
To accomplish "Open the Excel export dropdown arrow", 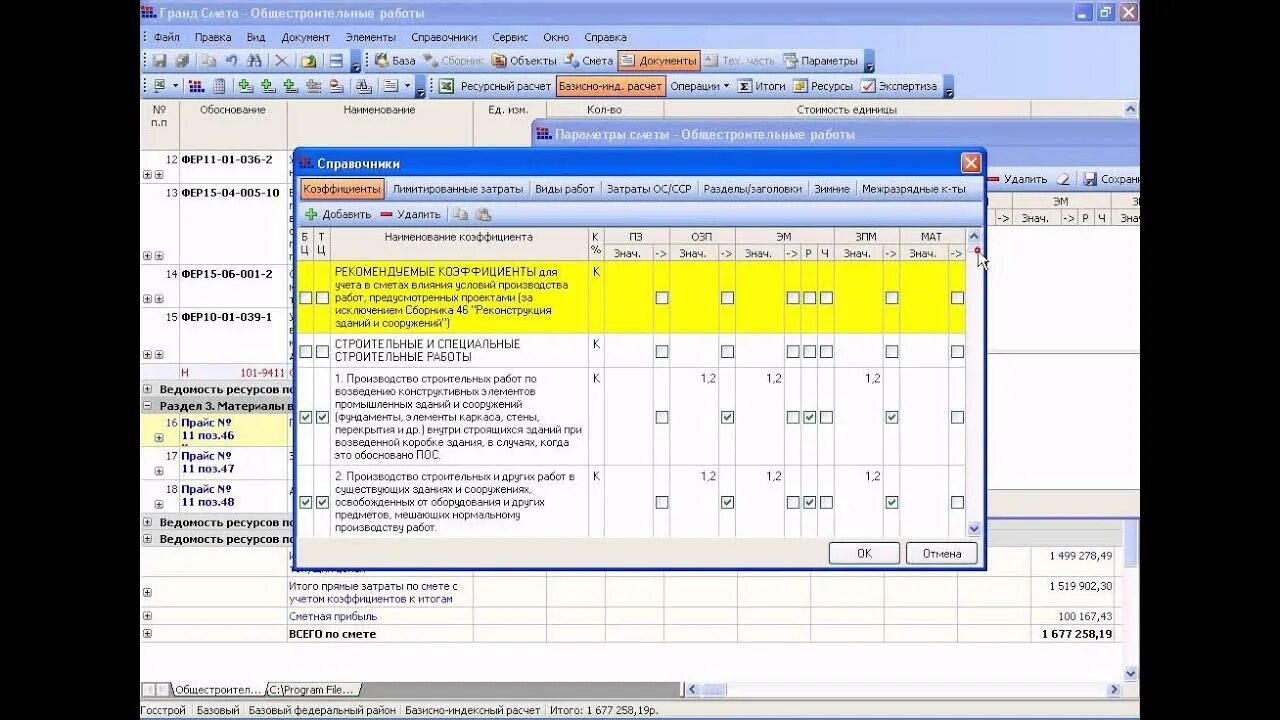I will [176, 86].
